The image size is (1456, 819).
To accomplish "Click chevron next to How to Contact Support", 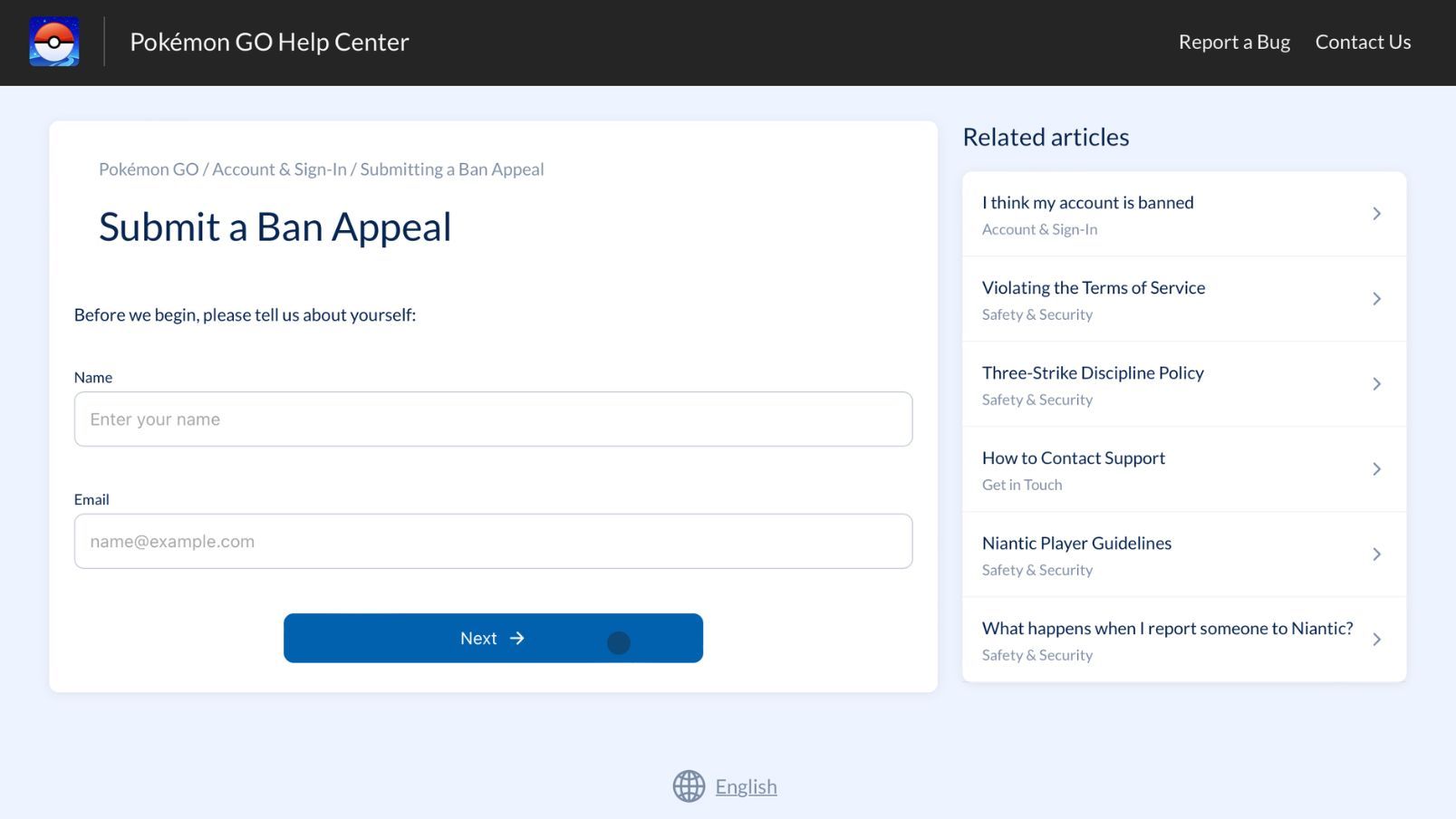I will point(1376,469).
